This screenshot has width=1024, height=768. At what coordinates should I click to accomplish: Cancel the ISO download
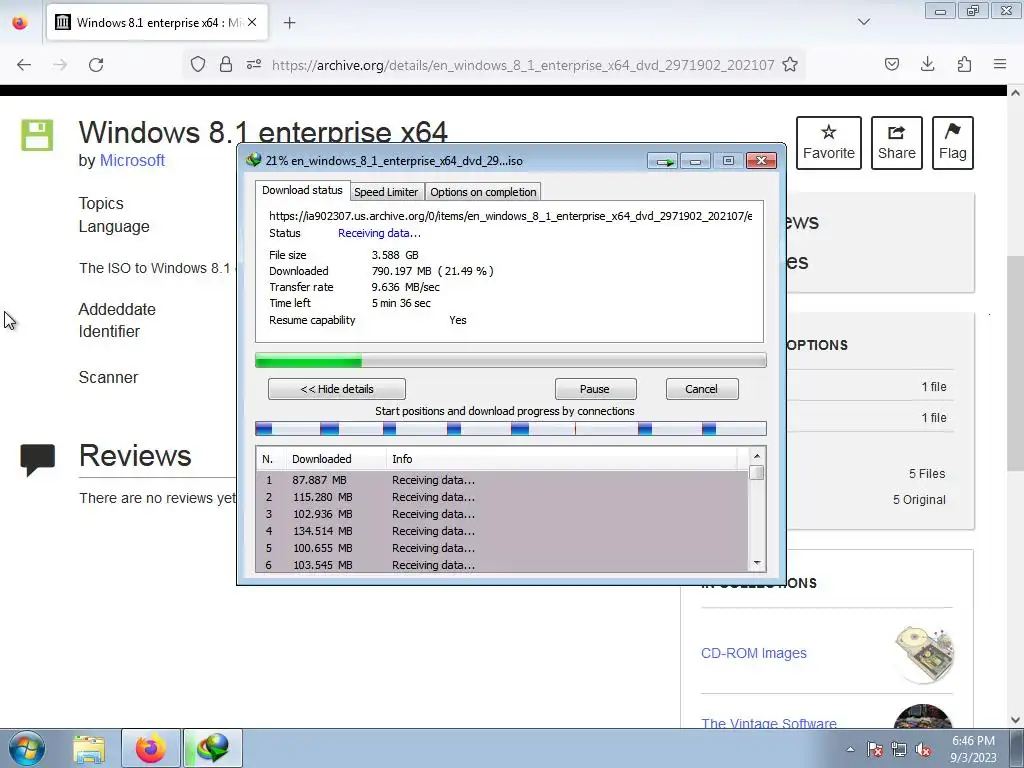[x=701, y=389]
